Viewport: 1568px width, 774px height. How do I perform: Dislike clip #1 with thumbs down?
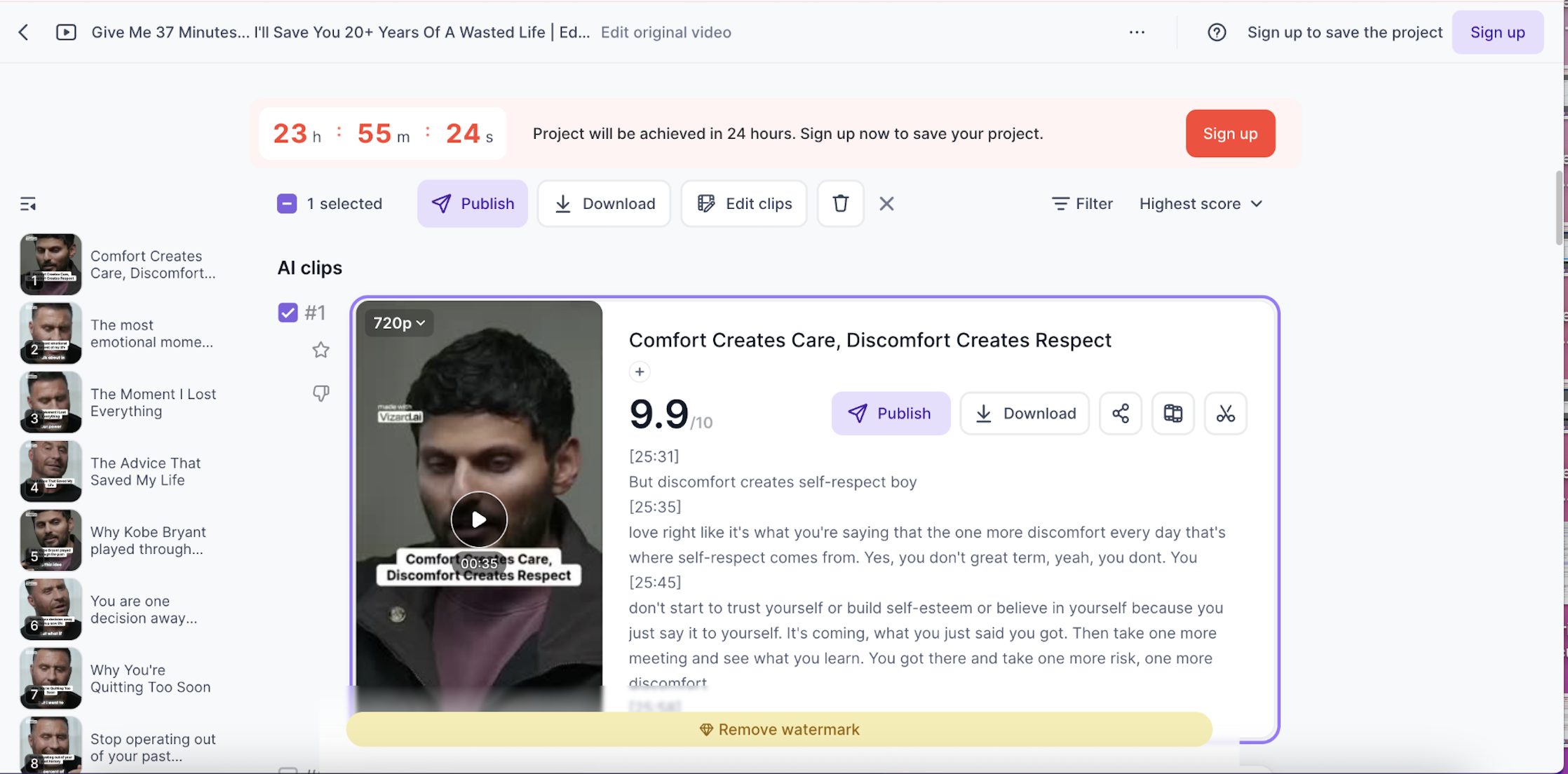point(320,393)
